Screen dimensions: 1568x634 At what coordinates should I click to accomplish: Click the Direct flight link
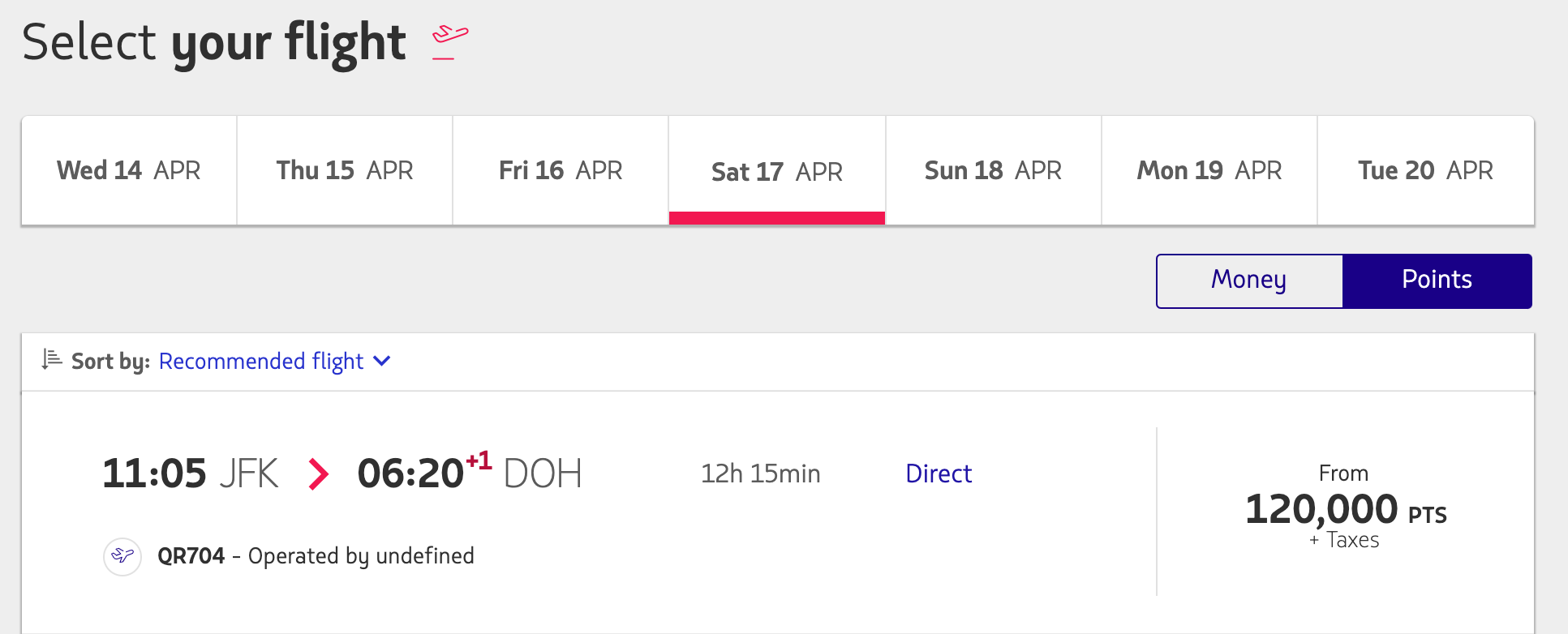[939, 473]
